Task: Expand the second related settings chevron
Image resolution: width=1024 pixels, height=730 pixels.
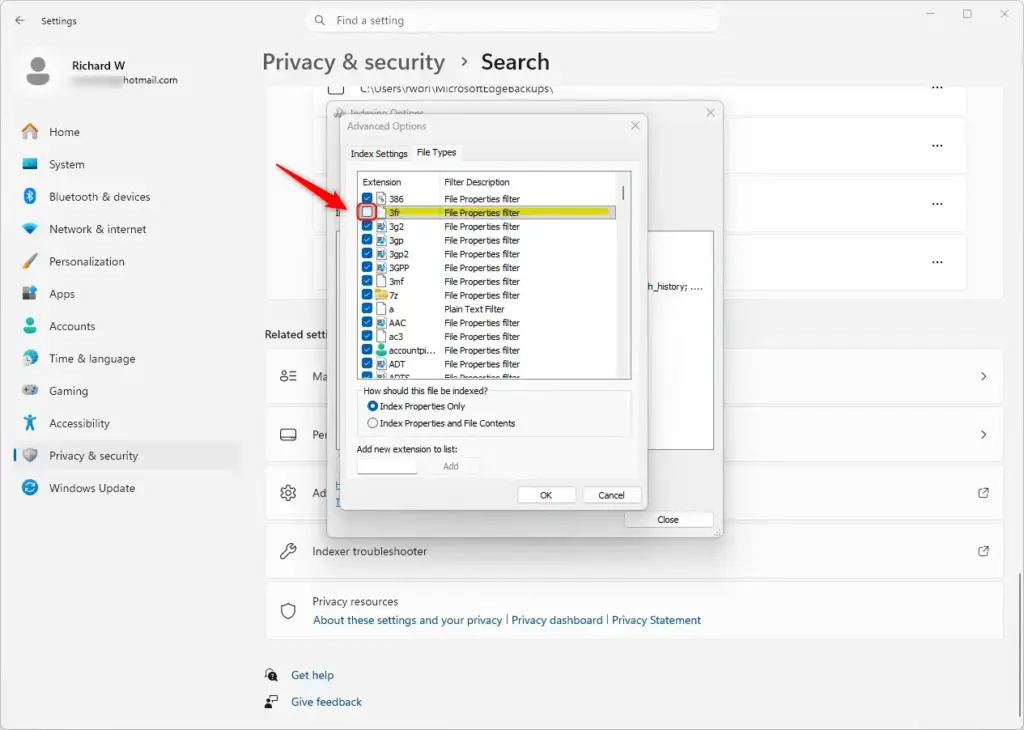Action: (x=984, y=435)
